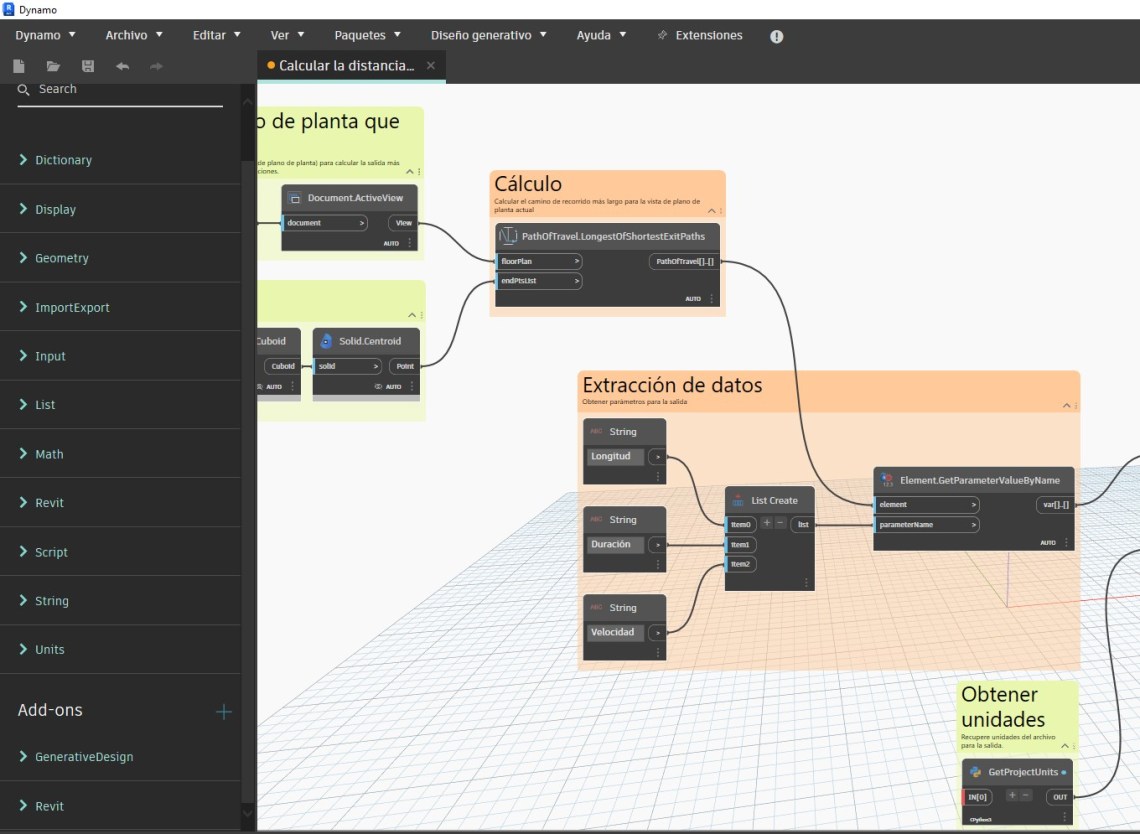Click the Undo arrow icon
The height and width of the screenshot is (834, 1140).
pos(122,66)
